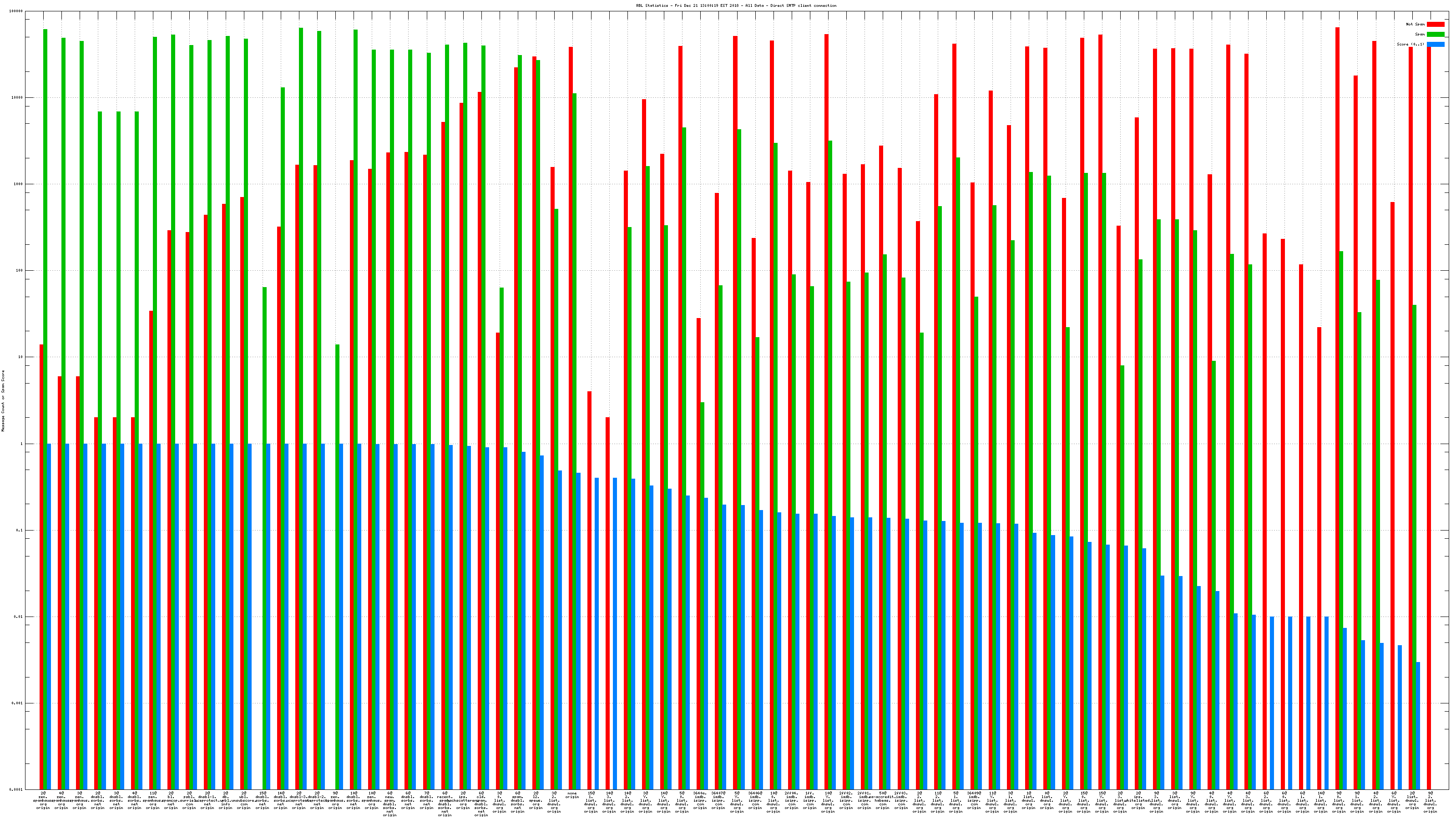Click the bl.spamcop.net origin x-axis label
Image resolution: width=1456 pixels, height=819 pixels.
point(171,800)
